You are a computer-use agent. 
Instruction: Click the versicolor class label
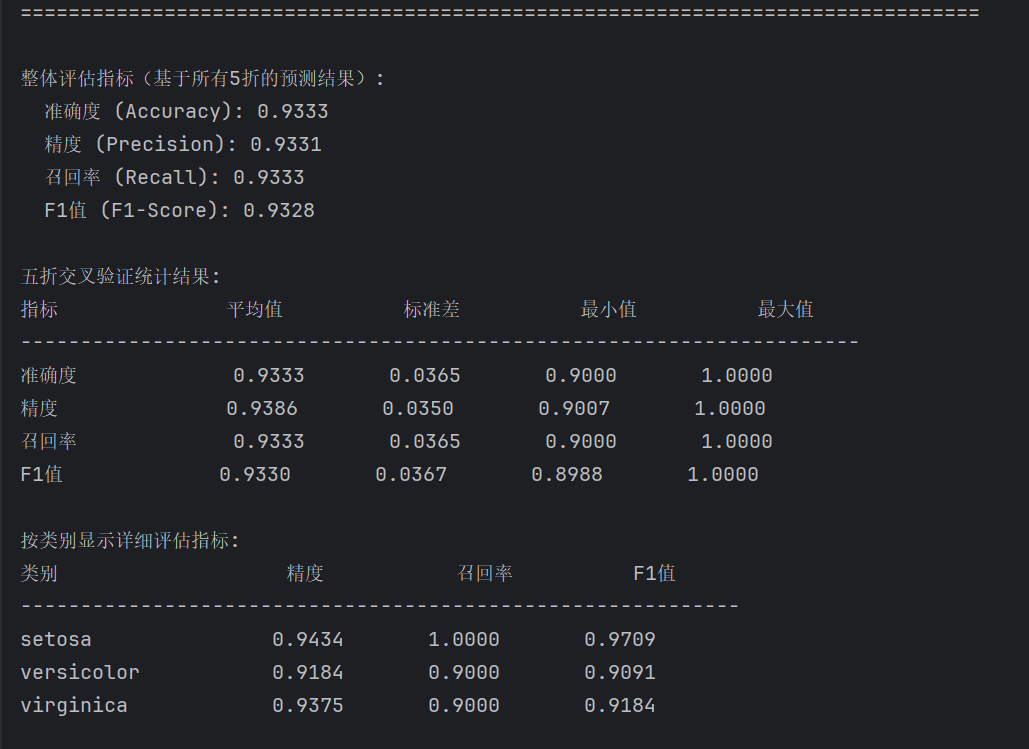(80, 672)
